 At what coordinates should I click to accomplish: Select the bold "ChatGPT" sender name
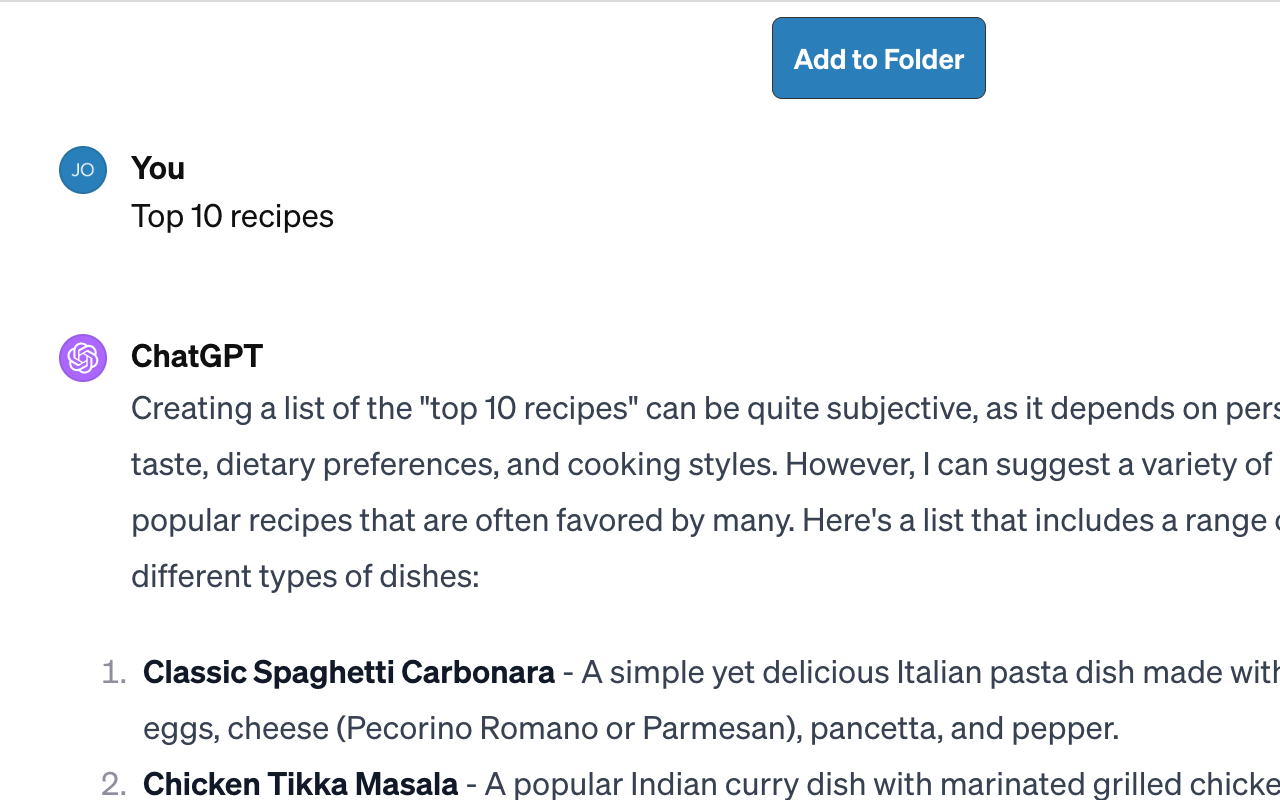coord(197,356)
